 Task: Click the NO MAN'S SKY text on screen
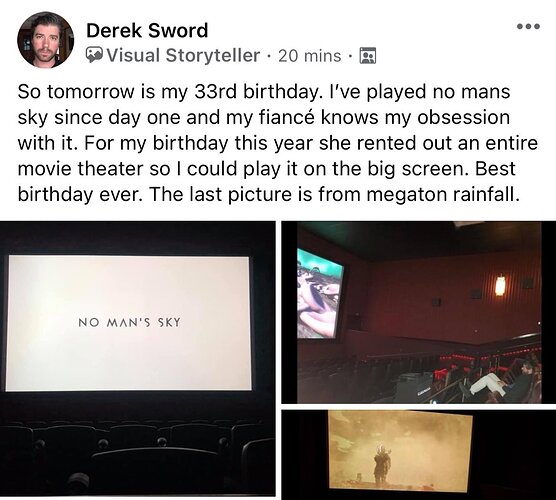[x=129, y=323]
